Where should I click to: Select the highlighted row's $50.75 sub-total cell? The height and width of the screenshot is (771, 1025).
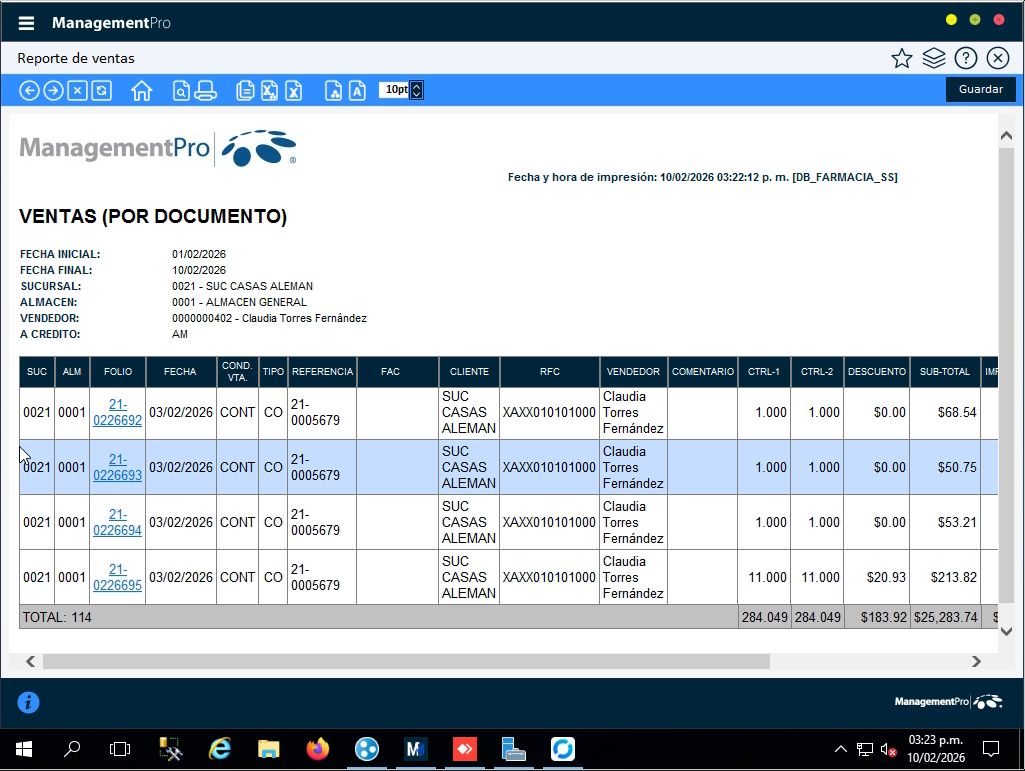pyautogui.click(x=945, y=467)
